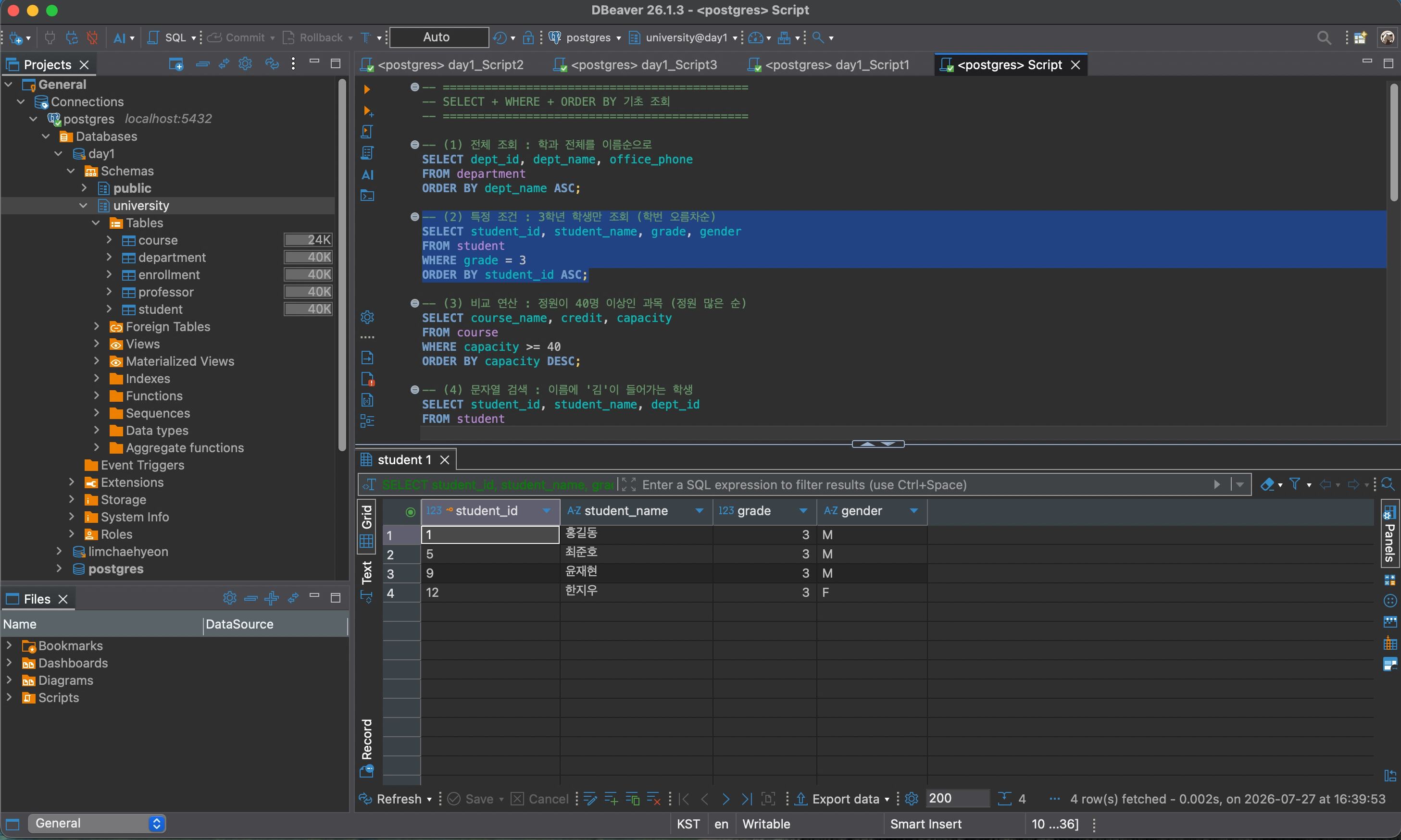
Task: Switch to day1_Script2 editor tab
Action: coord(442,64)
